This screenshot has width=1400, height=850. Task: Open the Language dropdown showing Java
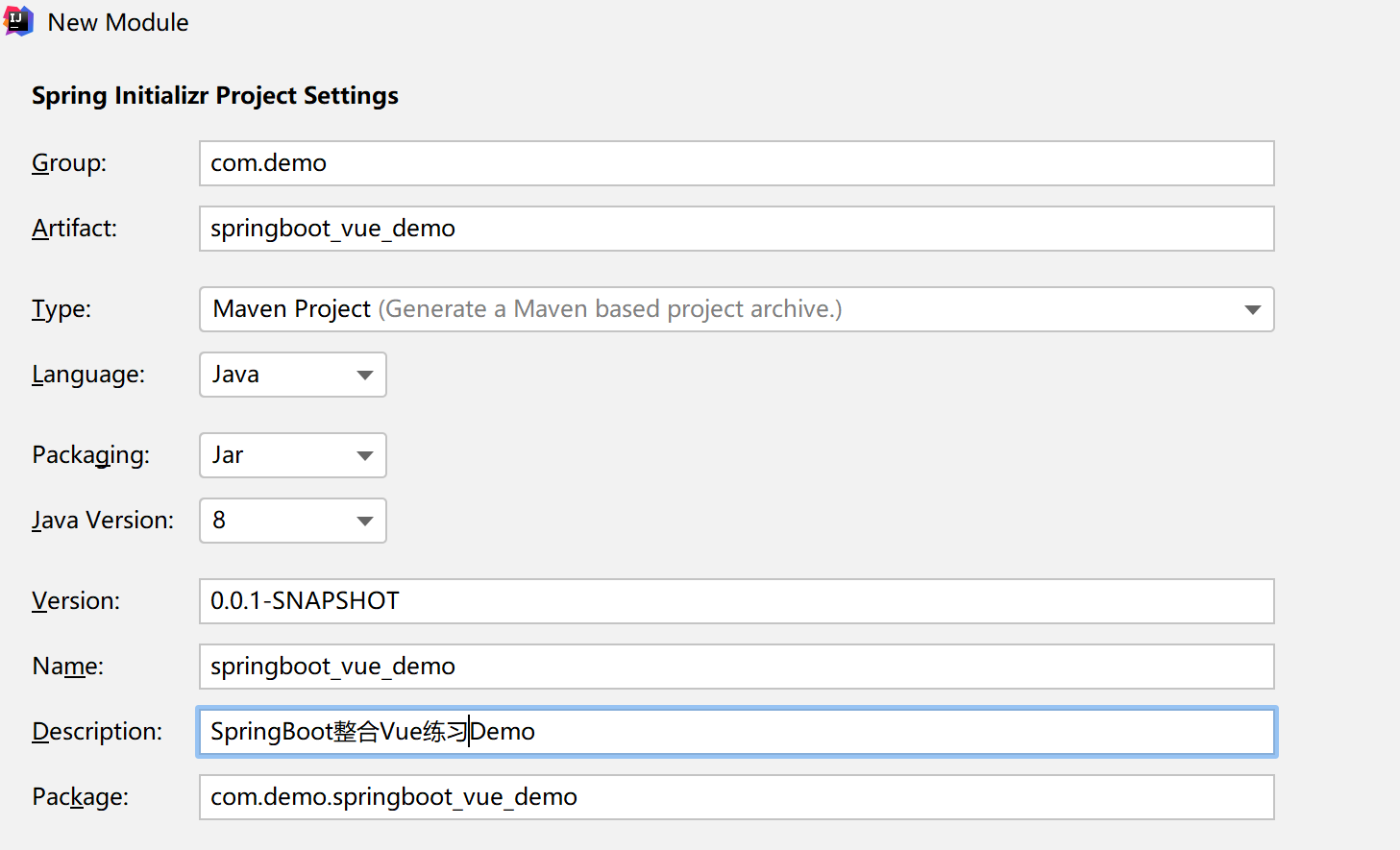[x=279, y=375]
